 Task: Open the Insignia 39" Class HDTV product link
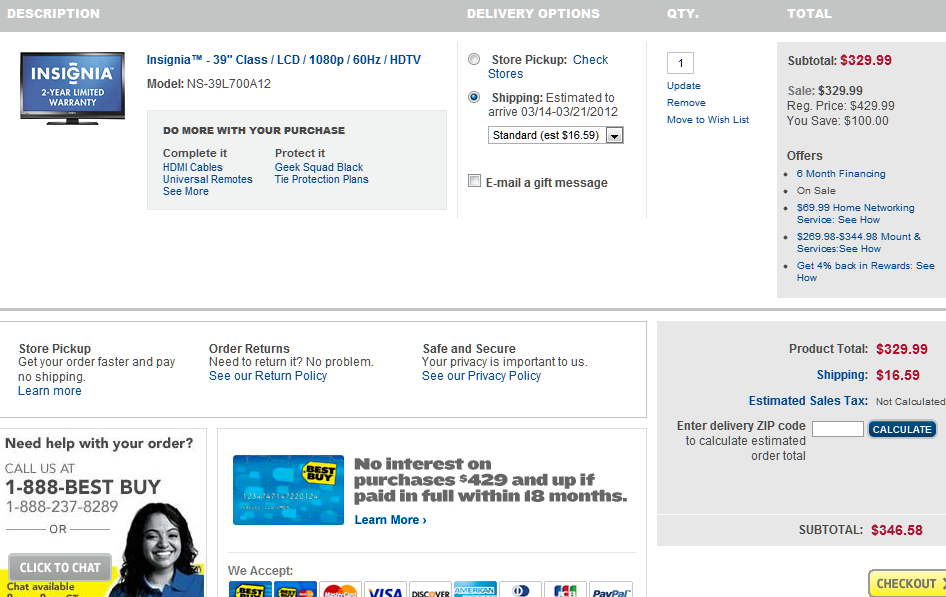(x=284, y=60)
